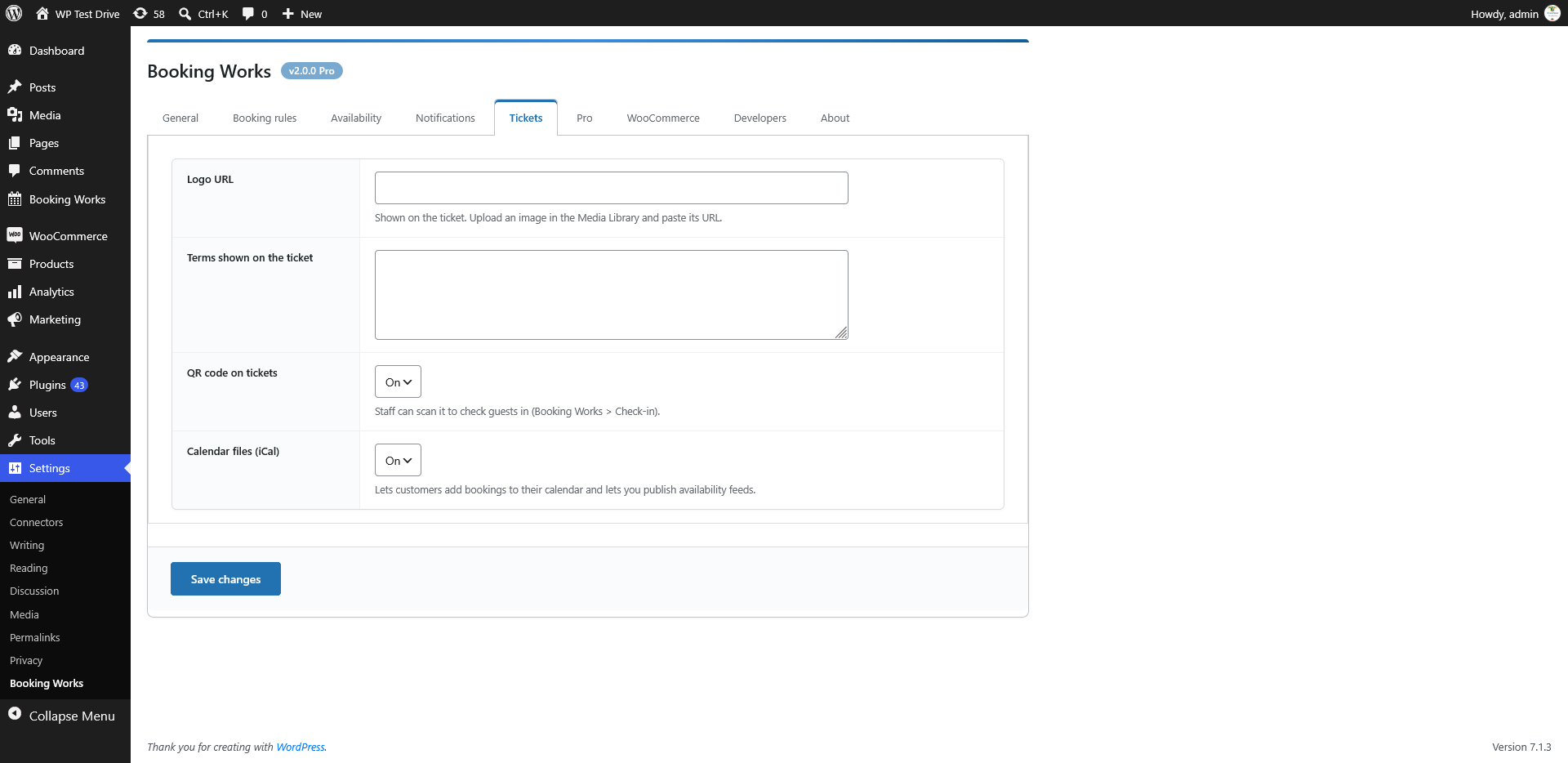This screenshot has width=1568, height=763.
Task: Click the New plus icon
Action: tap(288, 13)
